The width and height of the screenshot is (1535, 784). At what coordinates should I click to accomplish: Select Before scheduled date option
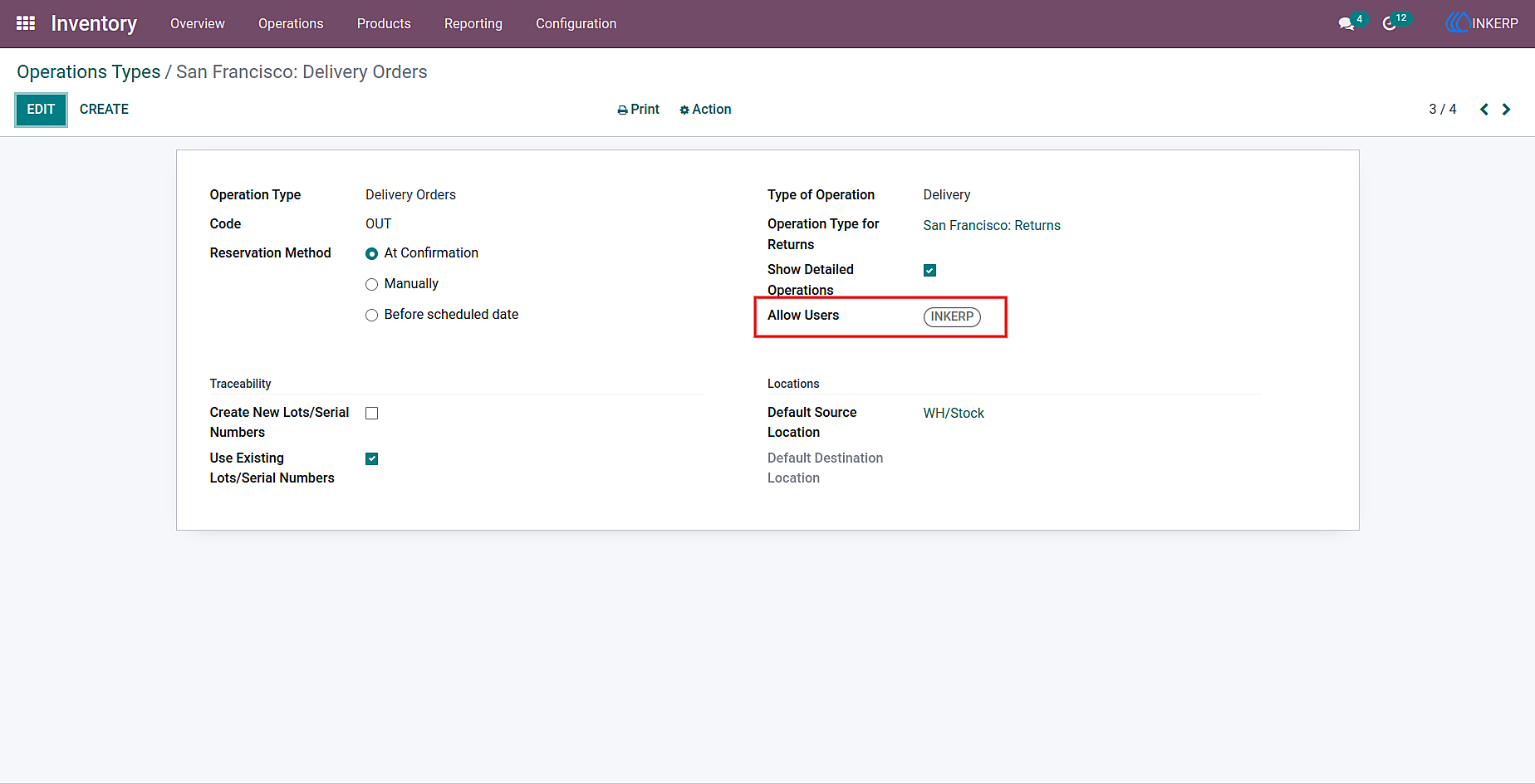click(372, 316)
